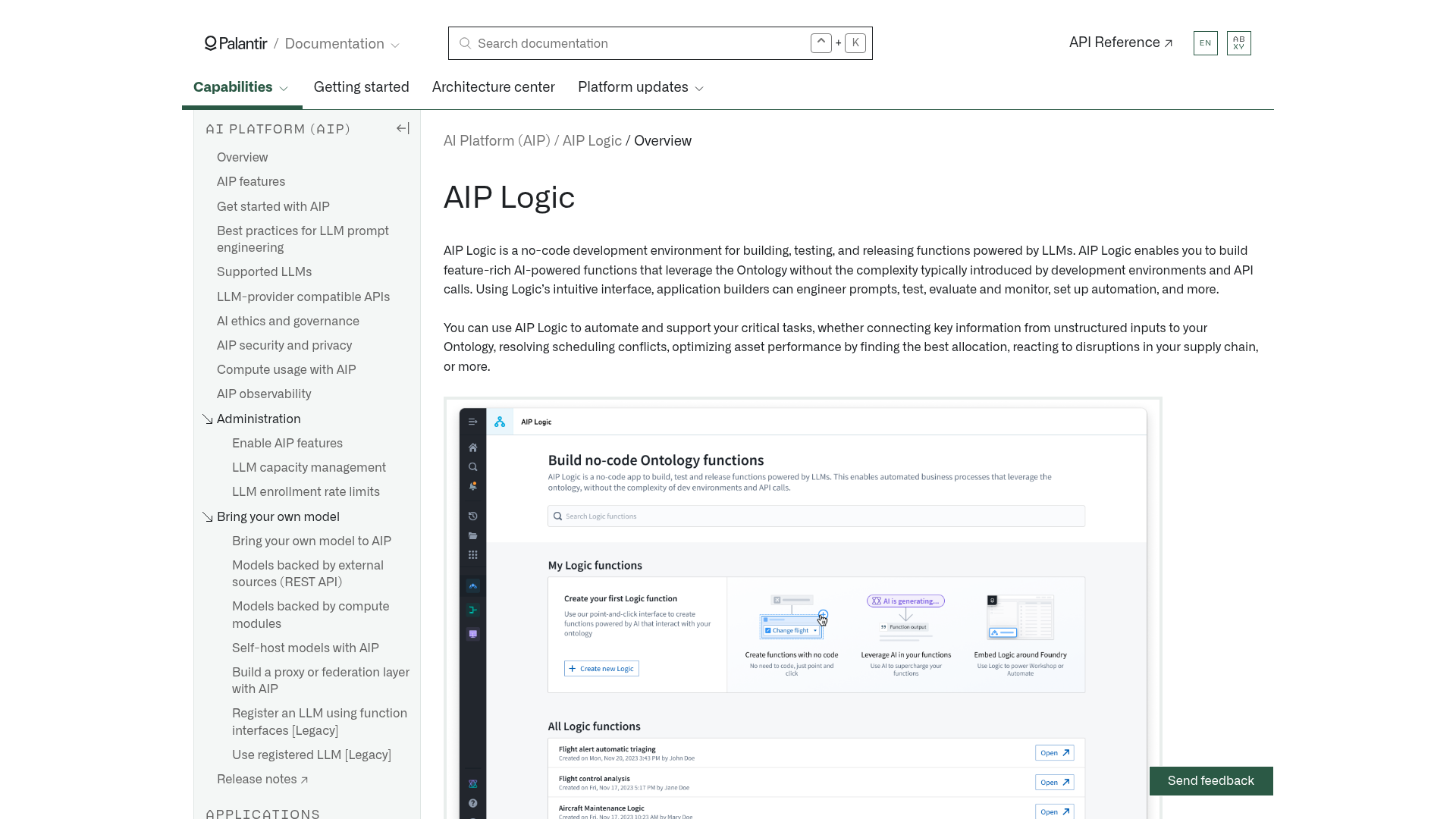1456x819 pixels.
Task: Open Register an LLM using function interfaces
Action: point(319,722)
